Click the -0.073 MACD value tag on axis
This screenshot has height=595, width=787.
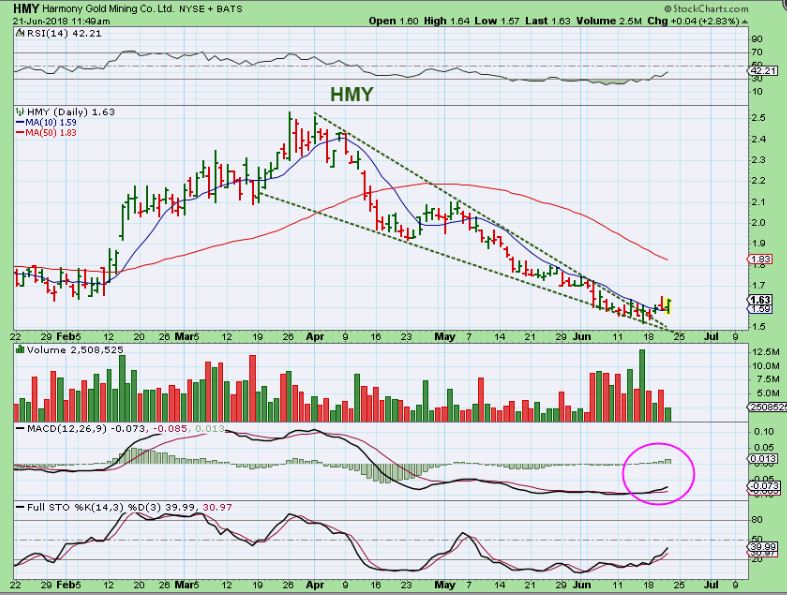pos(763,486)
